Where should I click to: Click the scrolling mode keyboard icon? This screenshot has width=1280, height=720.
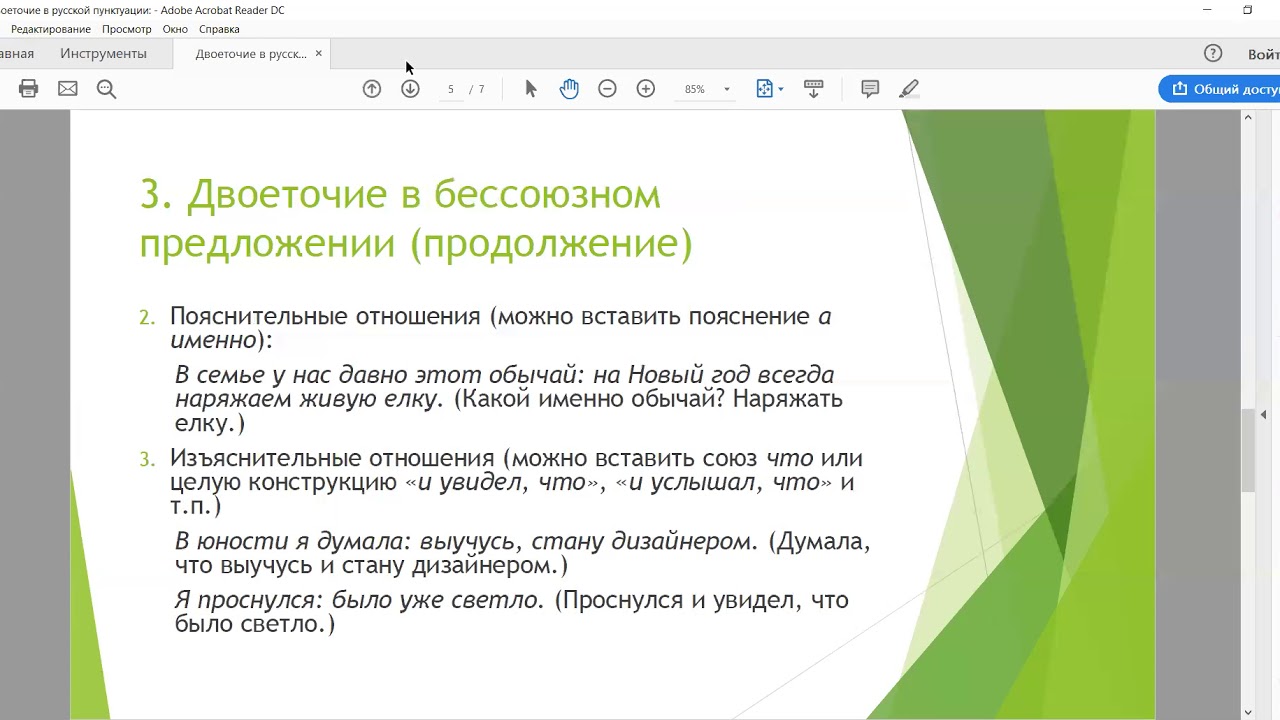[813, 89]
